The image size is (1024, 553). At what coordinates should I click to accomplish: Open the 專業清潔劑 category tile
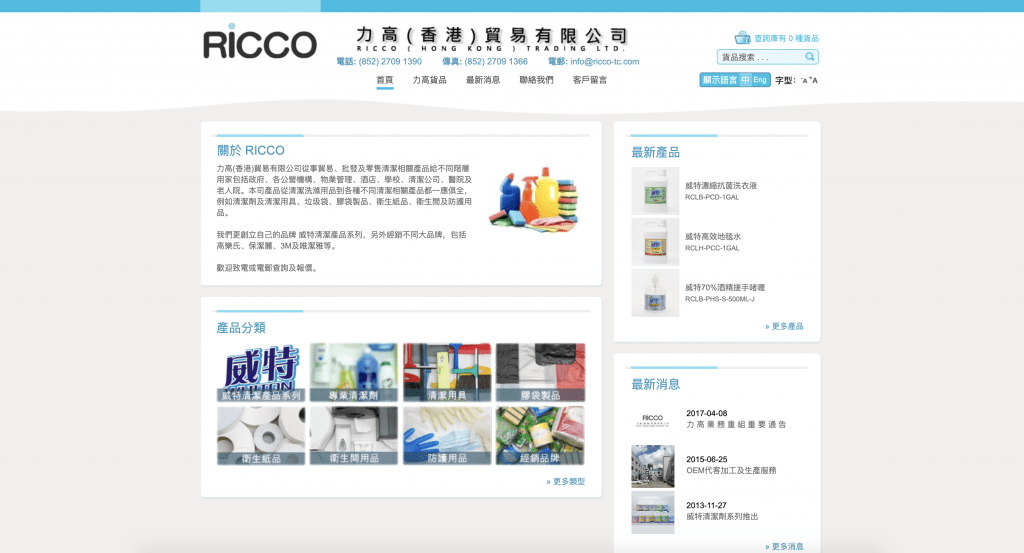pos(353,372)
